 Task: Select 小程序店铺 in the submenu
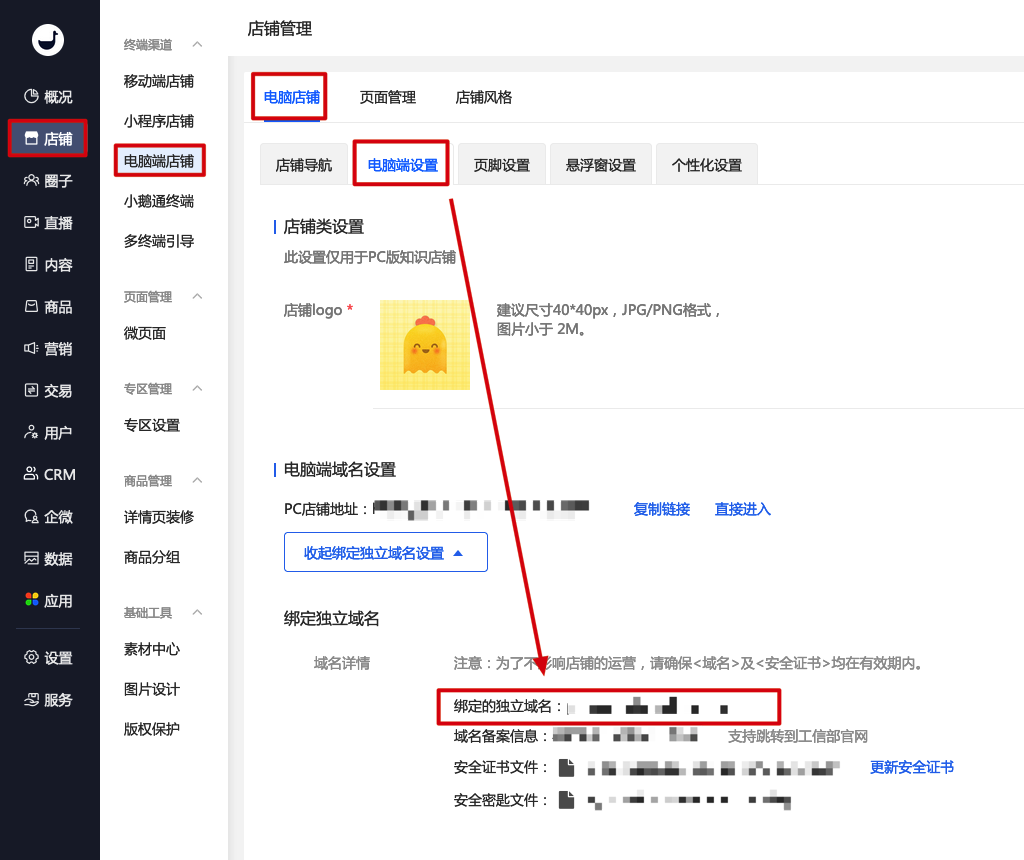[159, 121]
